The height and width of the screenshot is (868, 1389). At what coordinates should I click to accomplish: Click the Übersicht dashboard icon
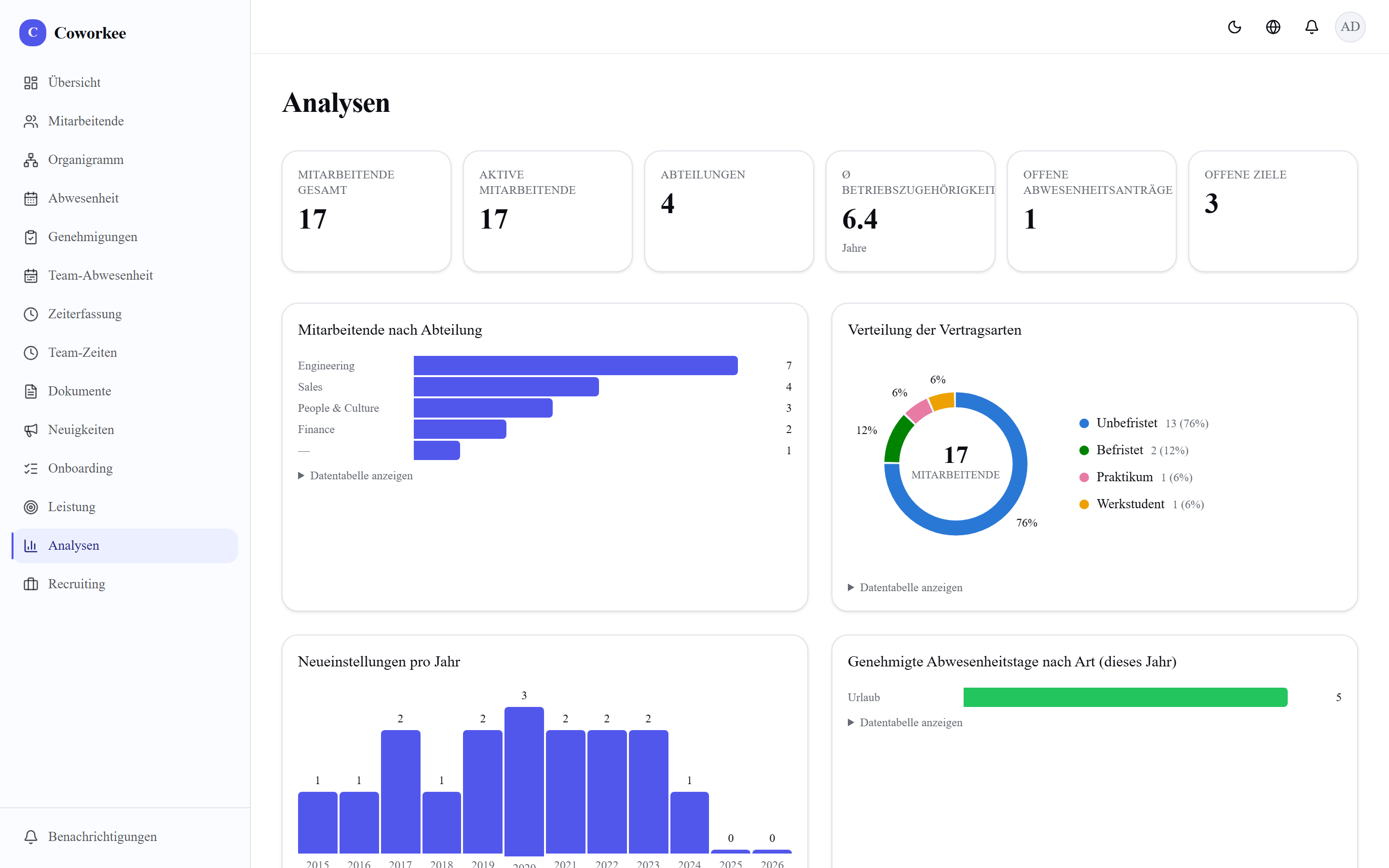coord(31,82)
